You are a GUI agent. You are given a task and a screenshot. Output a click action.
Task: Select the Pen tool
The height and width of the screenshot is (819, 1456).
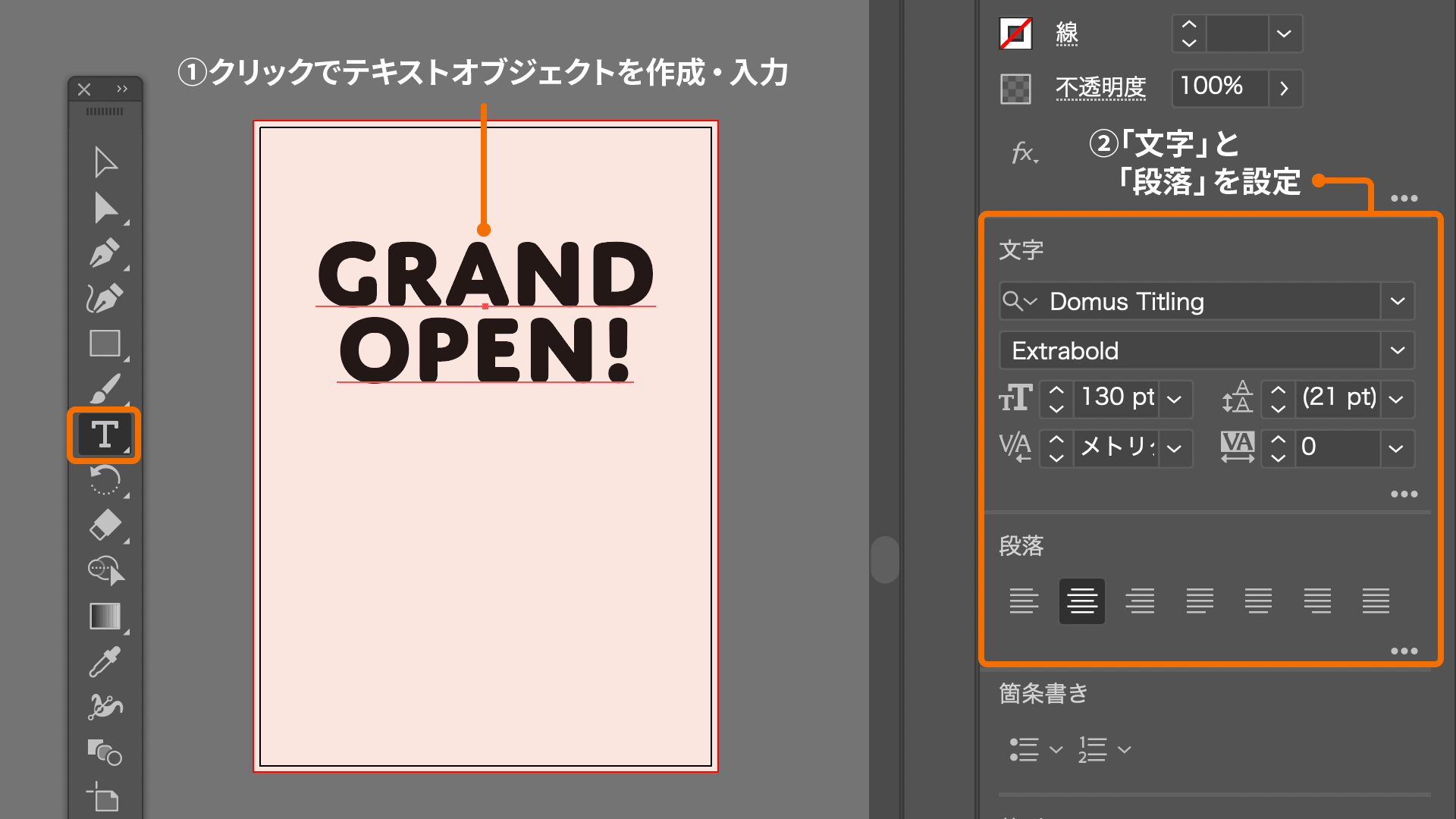[105, 253]
